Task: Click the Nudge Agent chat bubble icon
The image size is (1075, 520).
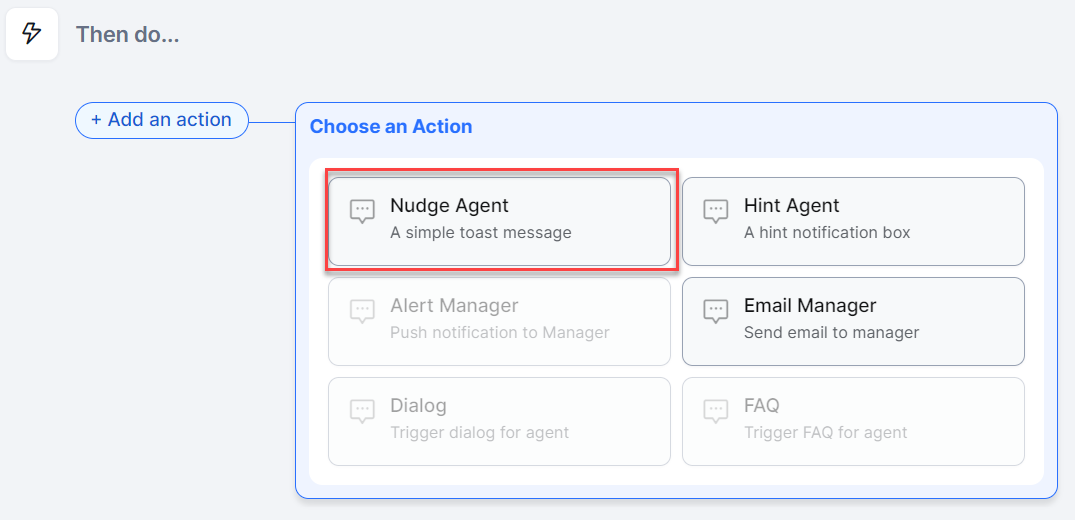Action: [x=362, y=211]
